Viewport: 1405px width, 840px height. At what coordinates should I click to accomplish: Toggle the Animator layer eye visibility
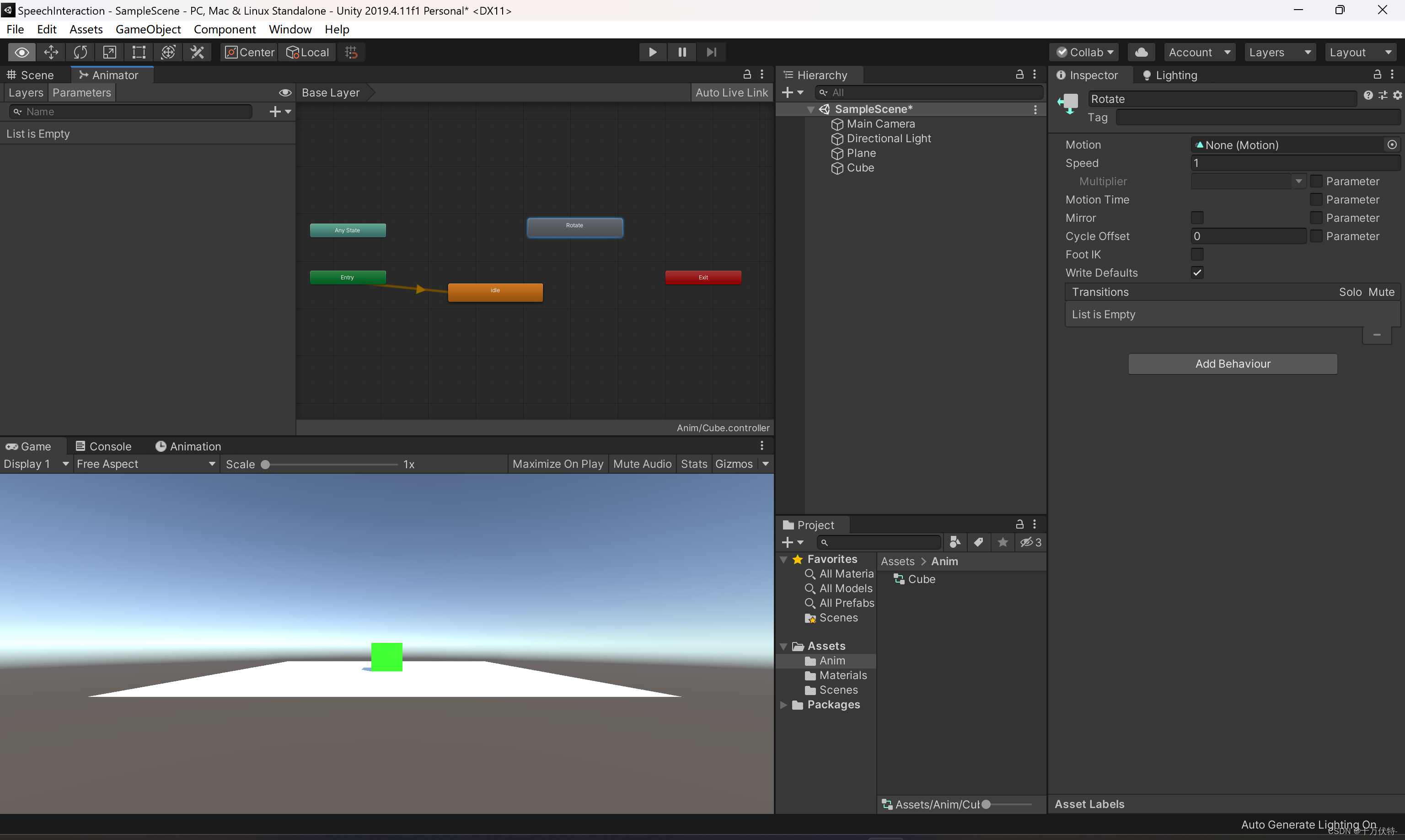[285, 93]
